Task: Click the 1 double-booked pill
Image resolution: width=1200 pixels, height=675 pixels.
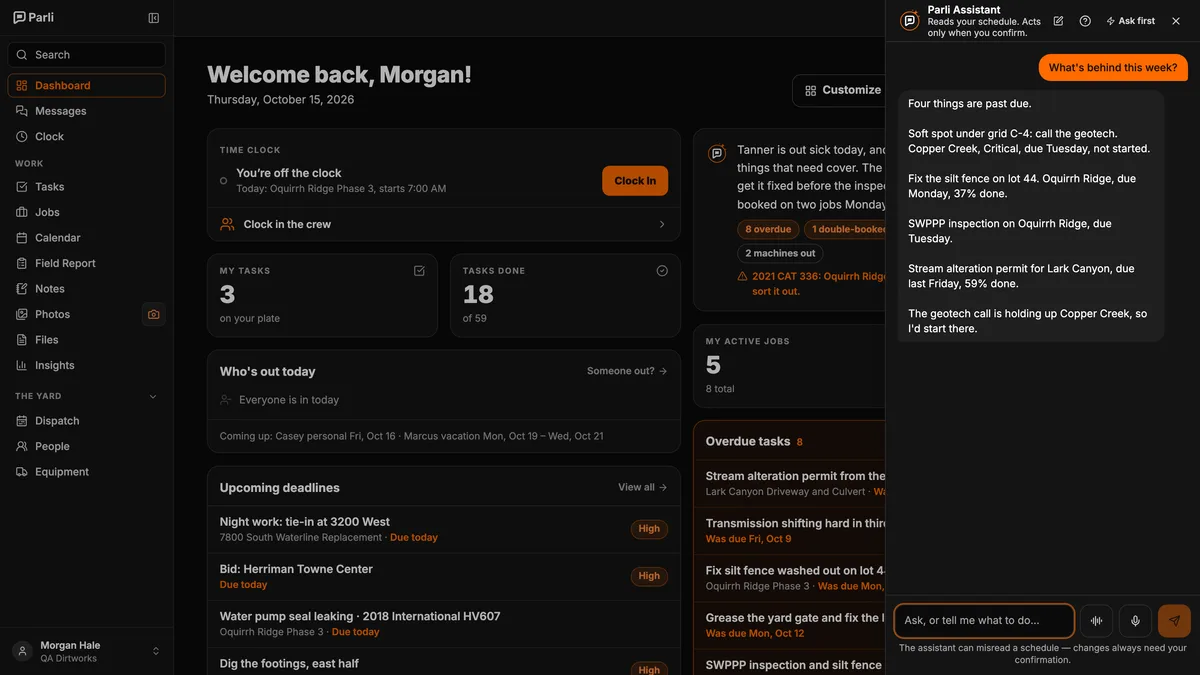Action: 846,229
